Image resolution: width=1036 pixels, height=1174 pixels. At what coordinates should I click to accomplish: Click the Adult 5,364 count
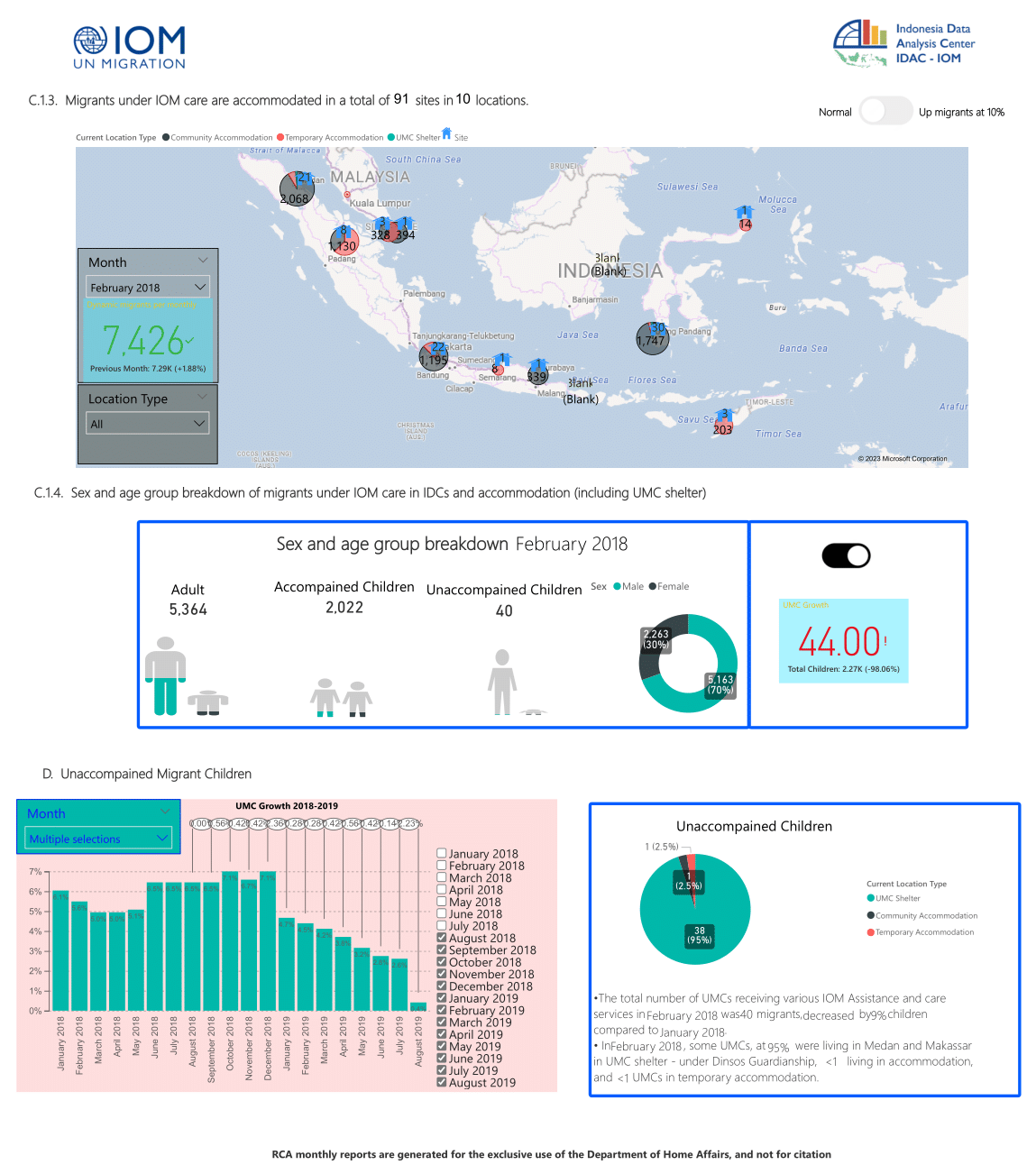(188, 610)
